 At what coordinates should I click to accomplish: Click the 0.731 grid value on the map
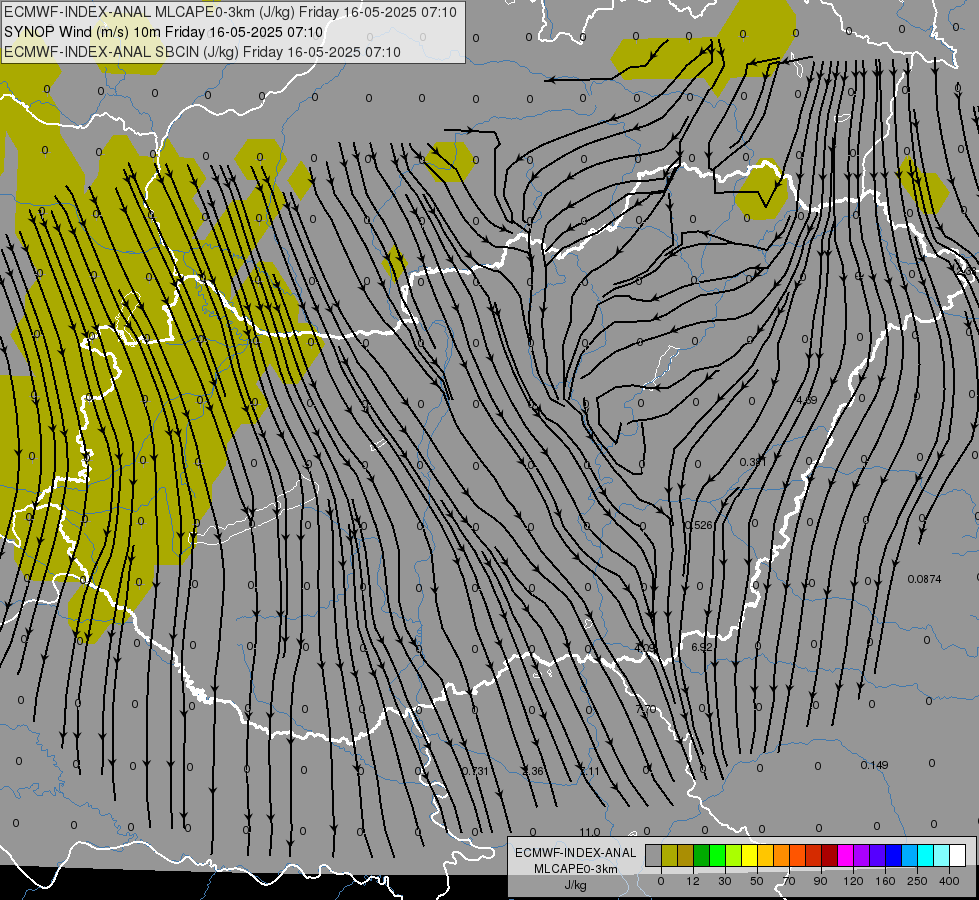[x=475, y=771]
